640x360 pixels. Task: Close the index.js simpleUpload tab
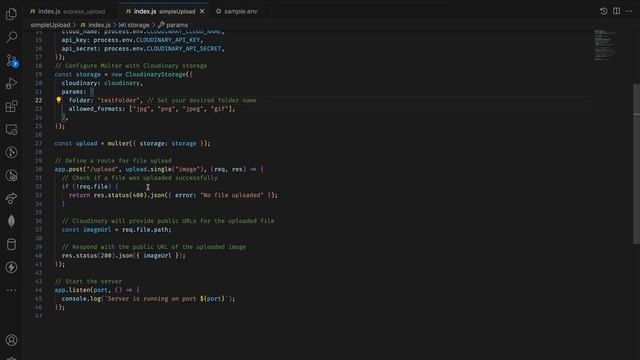click(202, 11)
